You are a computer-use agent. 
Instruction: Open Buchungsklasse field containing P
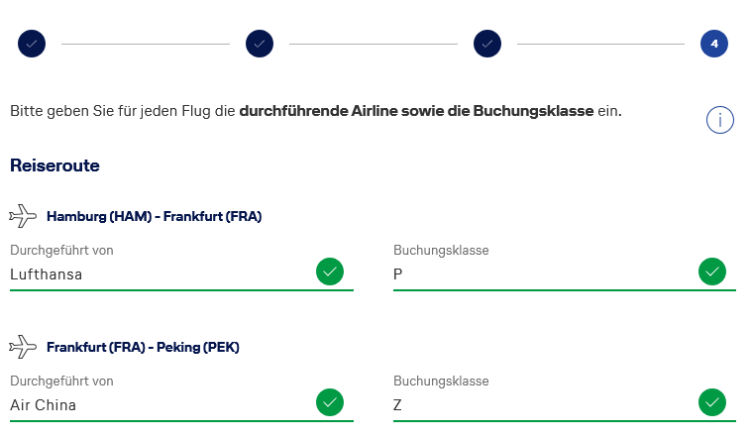tap(540, 274)
